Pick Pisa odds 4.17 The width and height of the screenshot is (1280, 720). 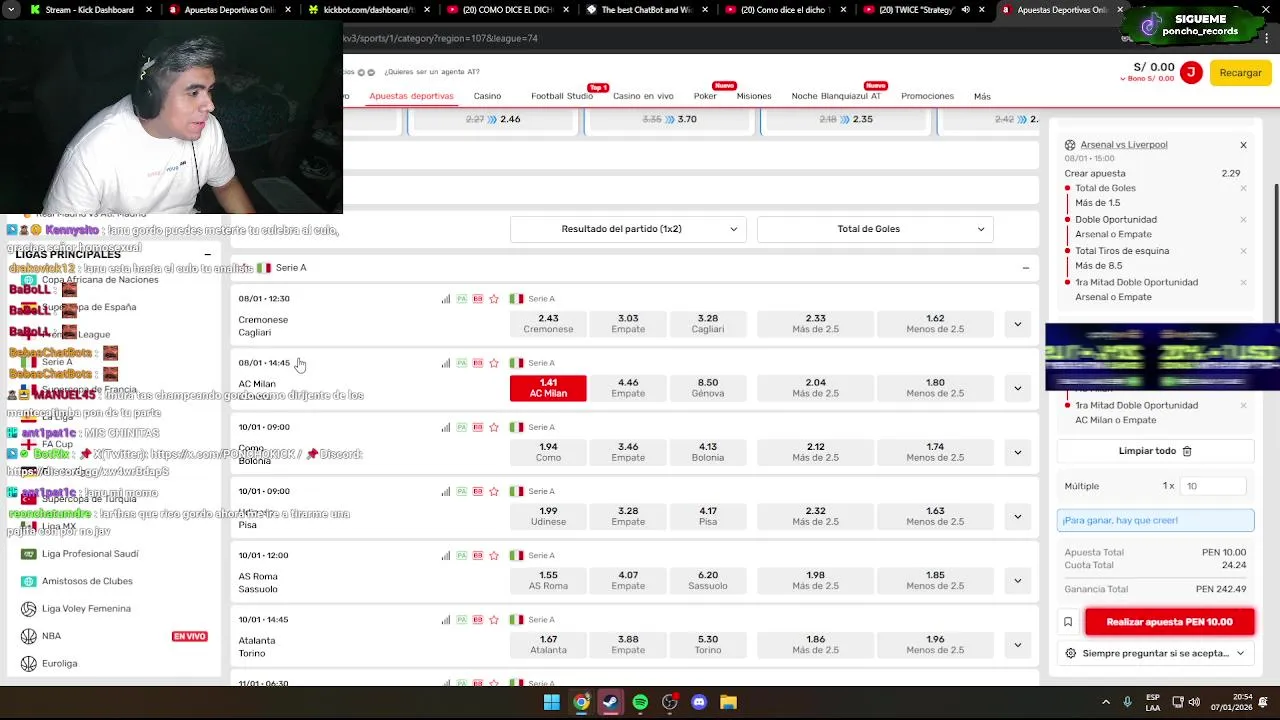(708, 515)
